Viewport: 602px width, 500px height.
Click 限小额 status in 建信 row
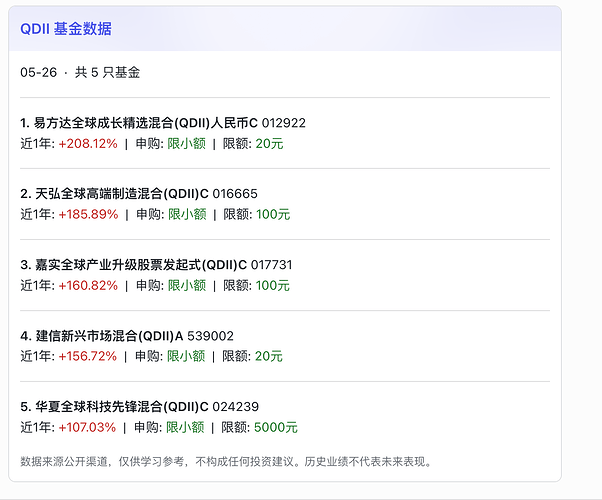click(186, 356)
